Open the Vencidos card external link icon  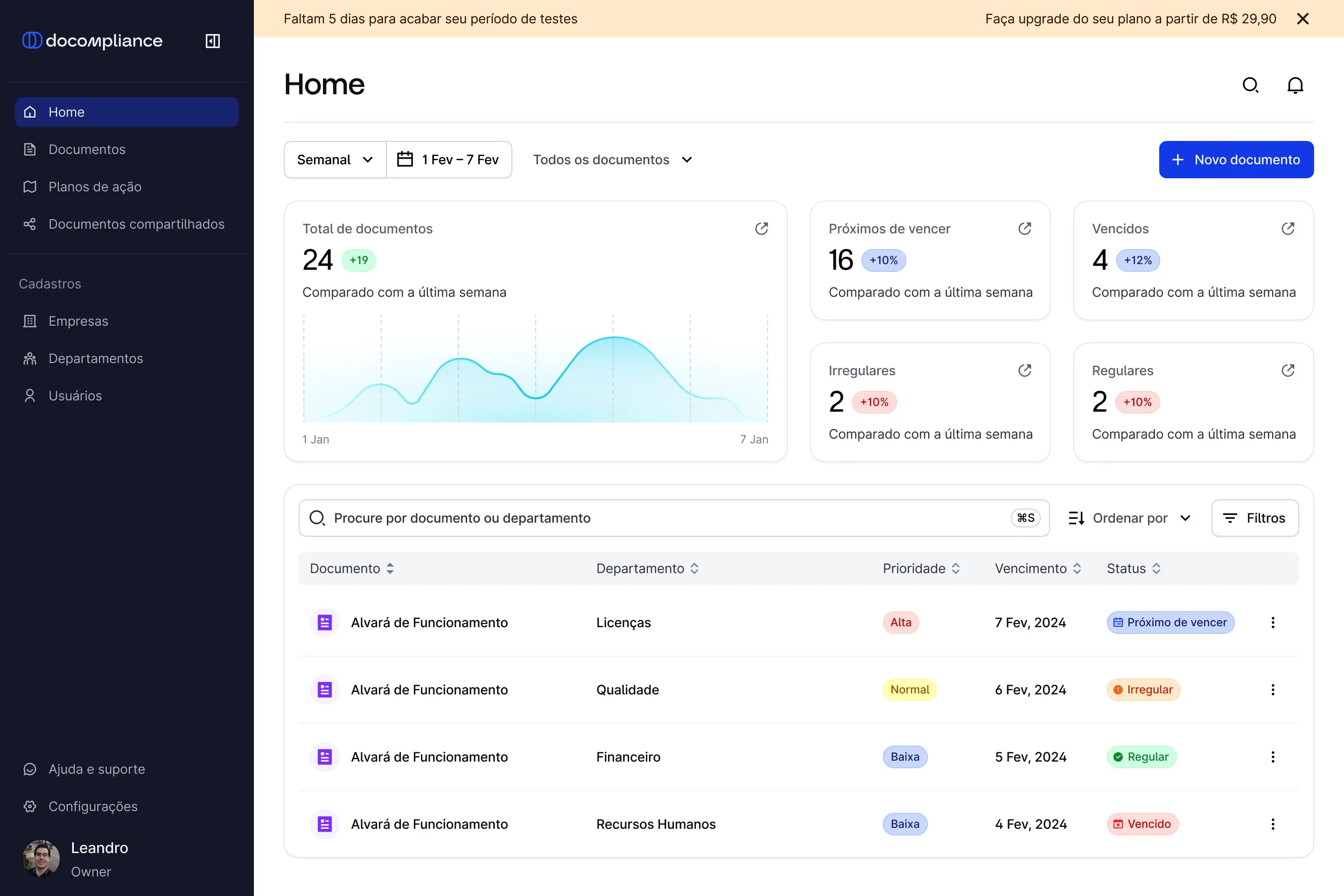click(1288, 229)
